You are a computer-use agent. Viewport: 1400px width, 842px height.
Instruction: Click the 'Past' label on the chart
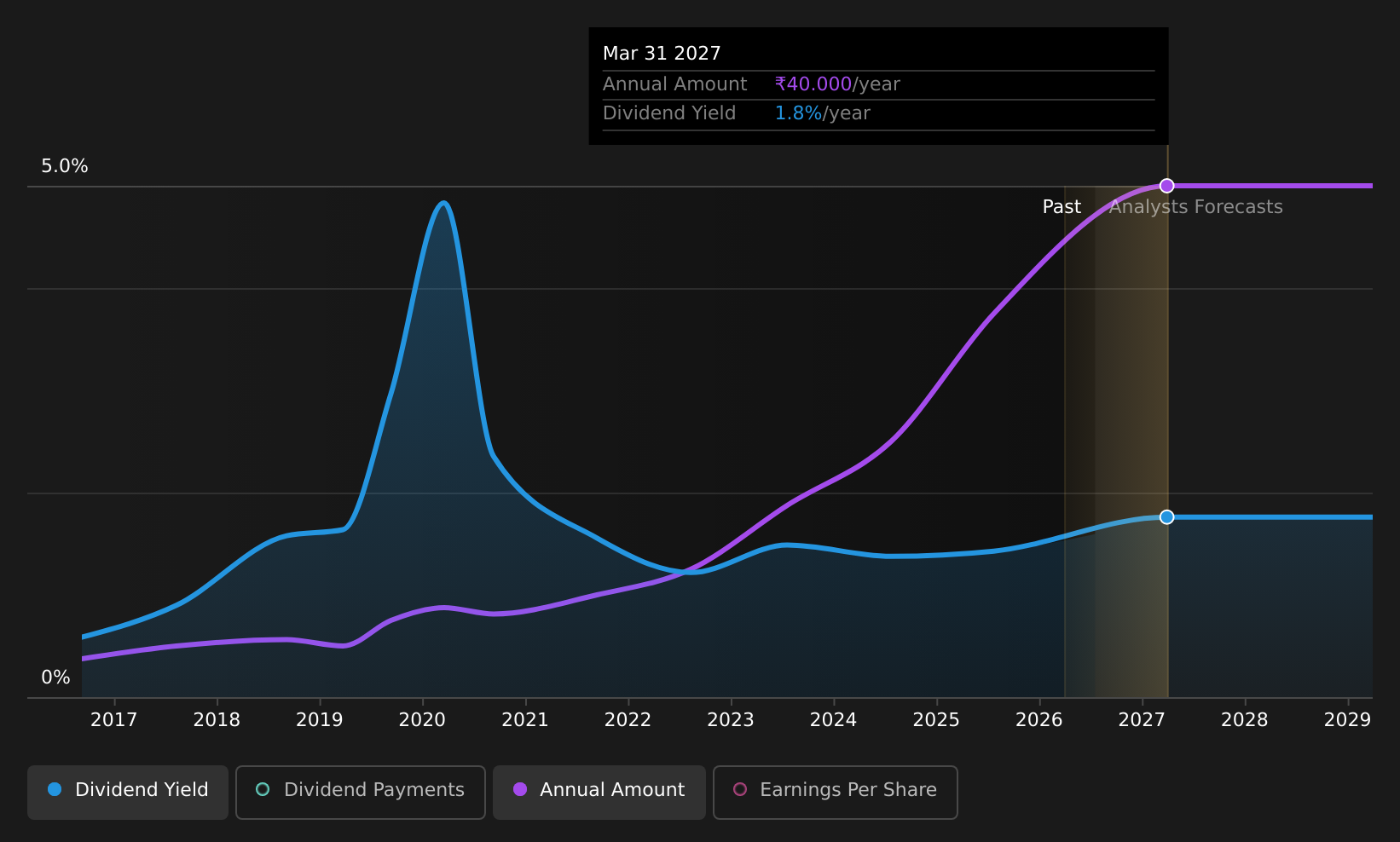pos(1062,207)
